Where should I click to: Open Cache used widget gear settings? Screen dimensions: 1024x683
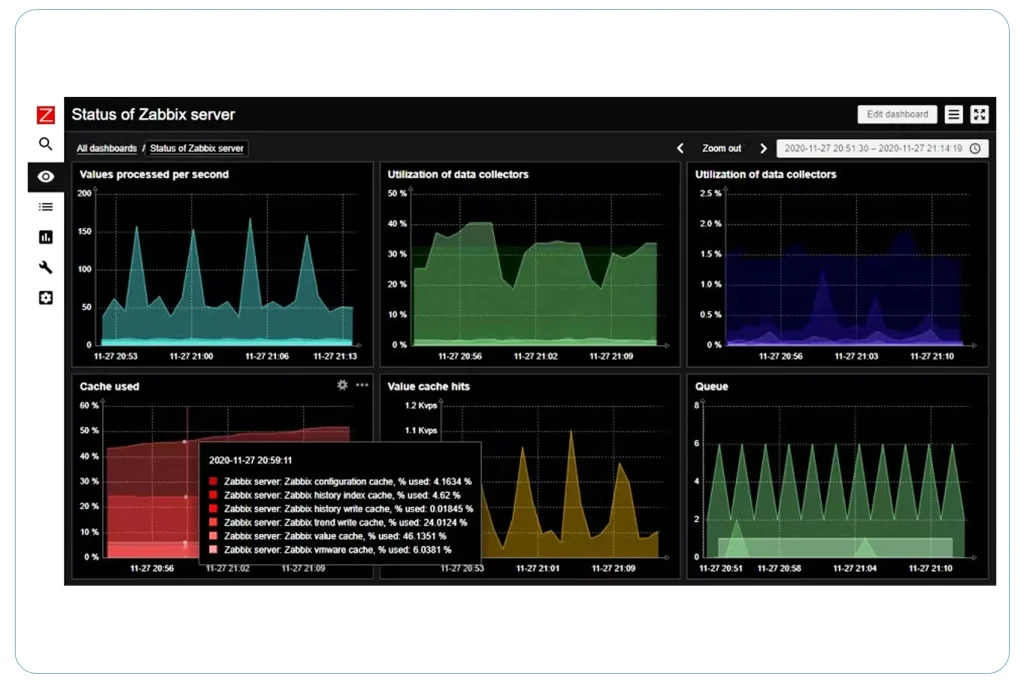click(342, 385)
